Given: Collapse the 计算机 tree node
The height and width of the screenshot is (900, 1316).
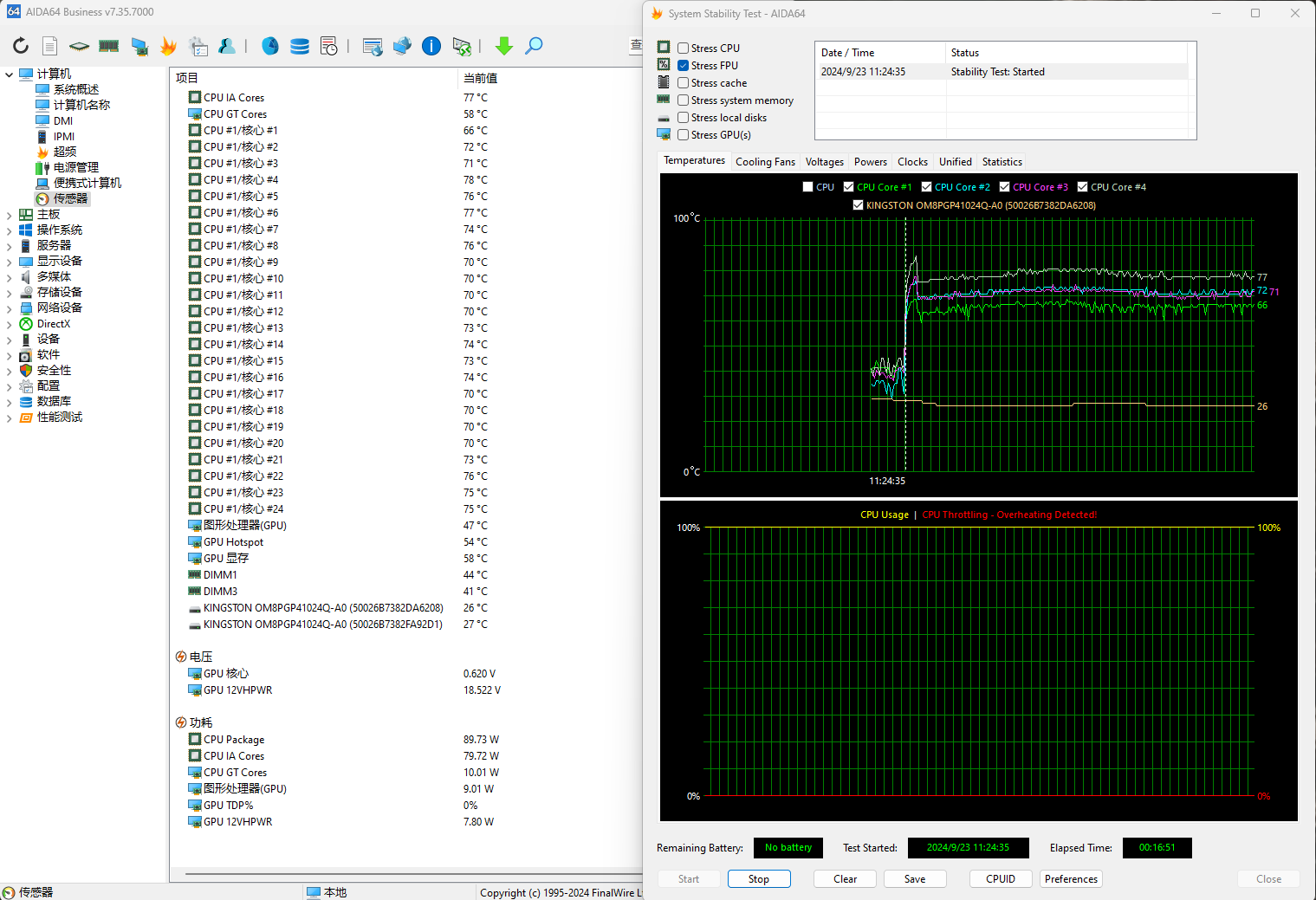Looking at the screenshot, I should (10, 74).
